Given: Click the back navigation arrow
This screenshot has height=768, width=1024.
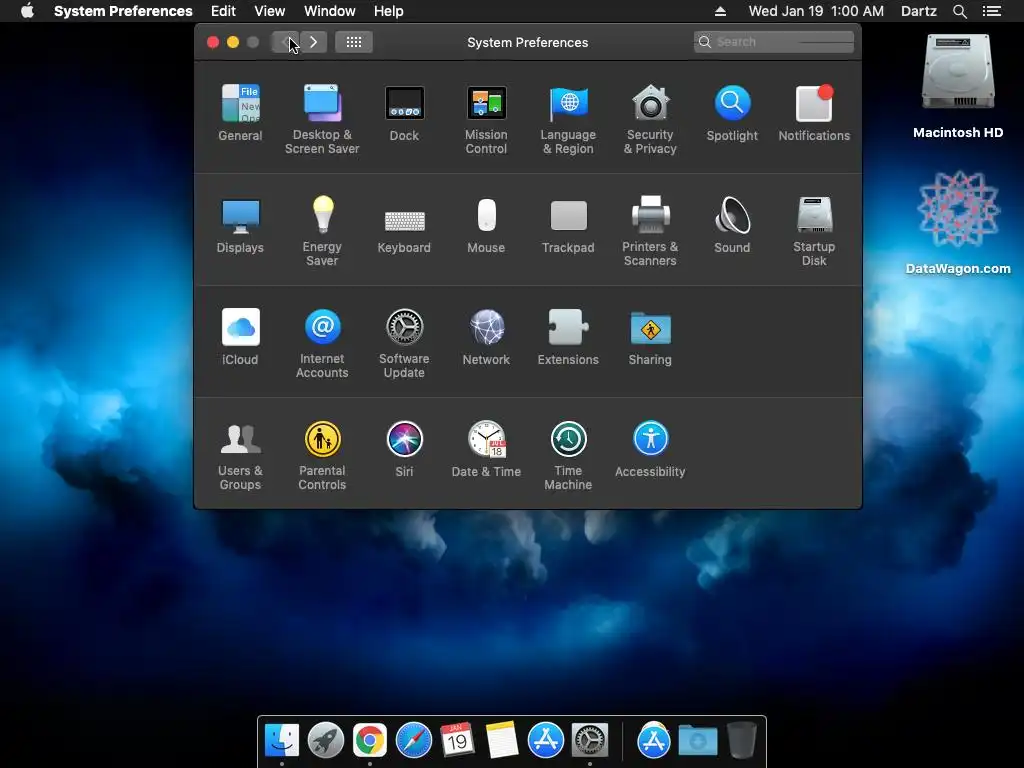Looking at the screenshot, I should tap(285, 42).
